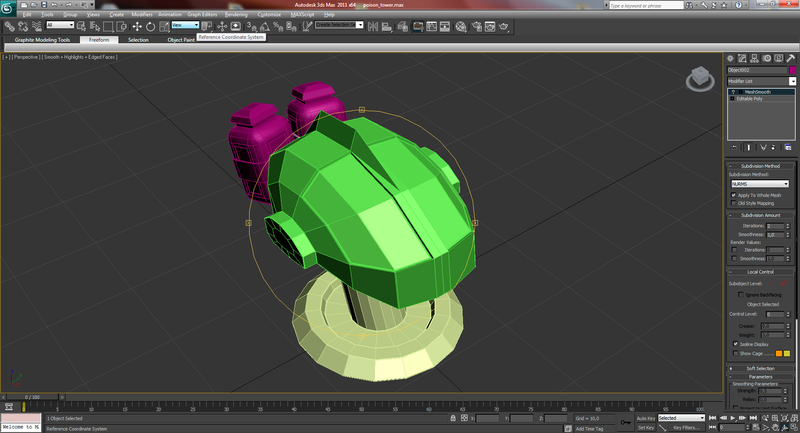Open the View reference coordinate system dropdown

point(185,25)
